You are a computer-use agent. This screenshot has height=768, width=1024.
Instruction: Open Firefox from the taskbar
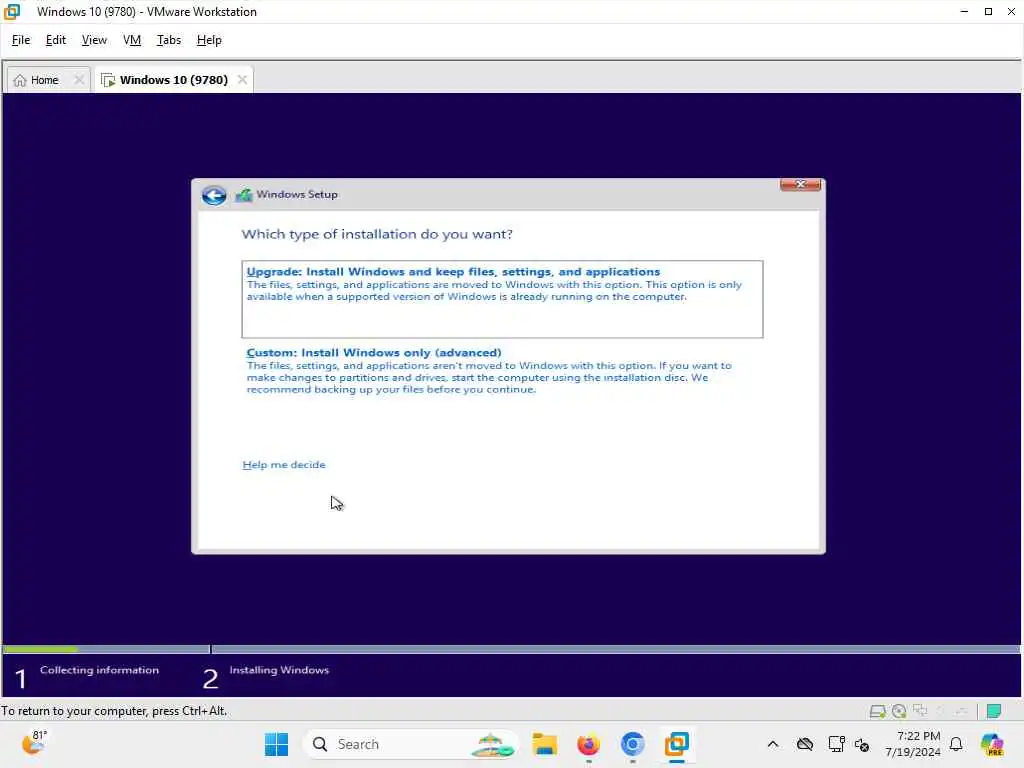(x=588, y=744)
